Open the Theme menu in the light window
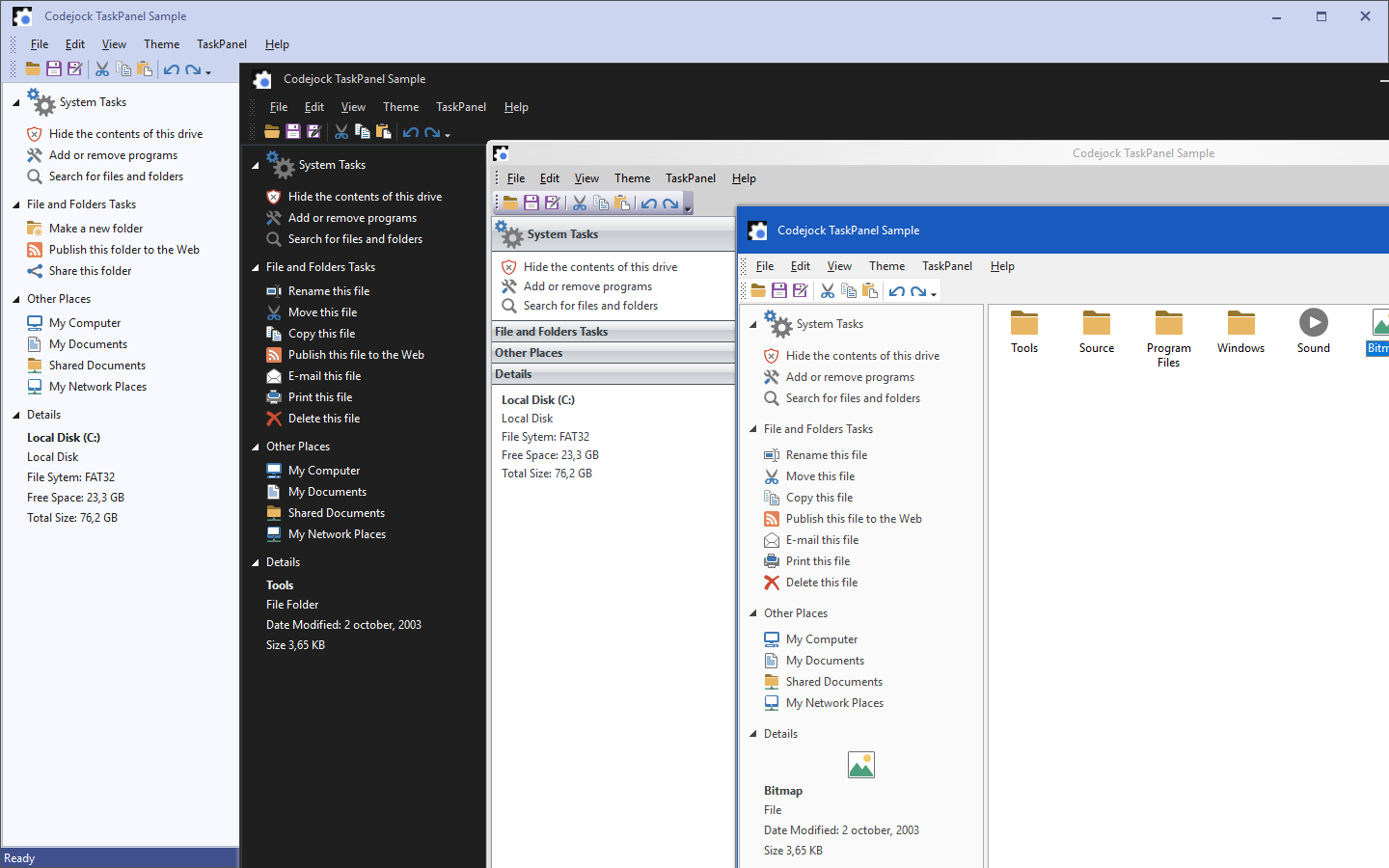1389x868 pixels. tap(162, 44)
